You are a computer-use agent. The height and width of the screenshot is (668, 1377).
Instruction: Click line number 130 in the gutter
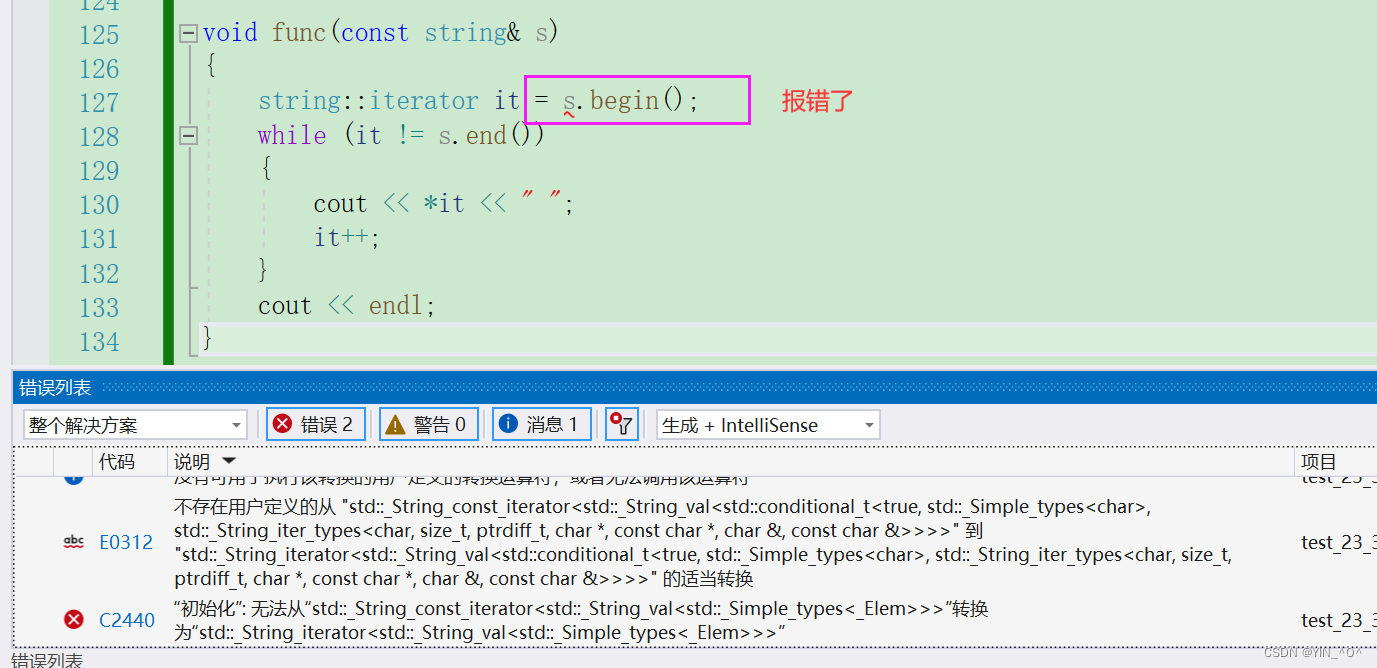(x=99, y=205)
